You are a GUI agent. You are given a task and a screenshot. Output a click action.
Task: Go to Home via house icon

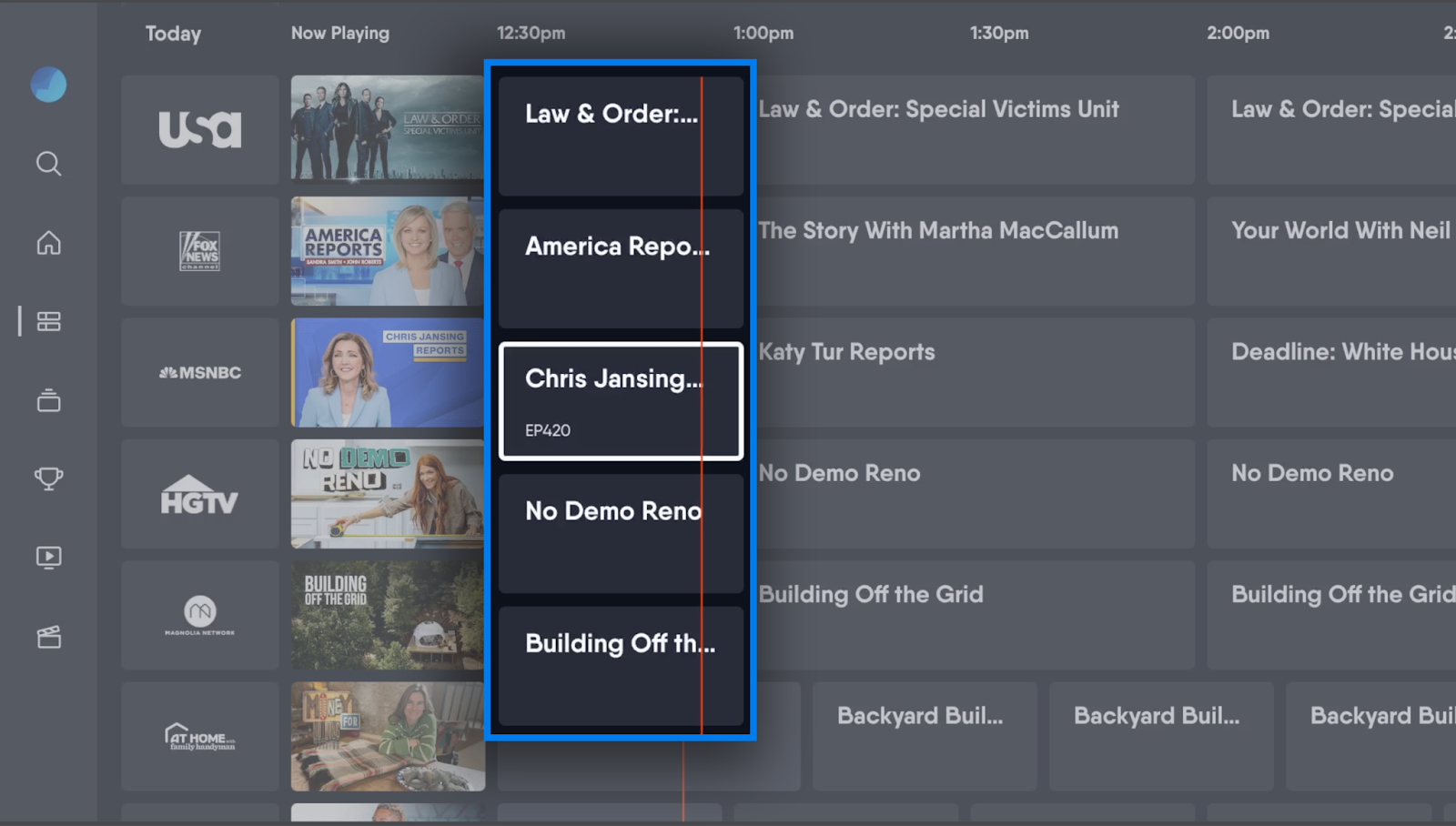tap(48, 243)
